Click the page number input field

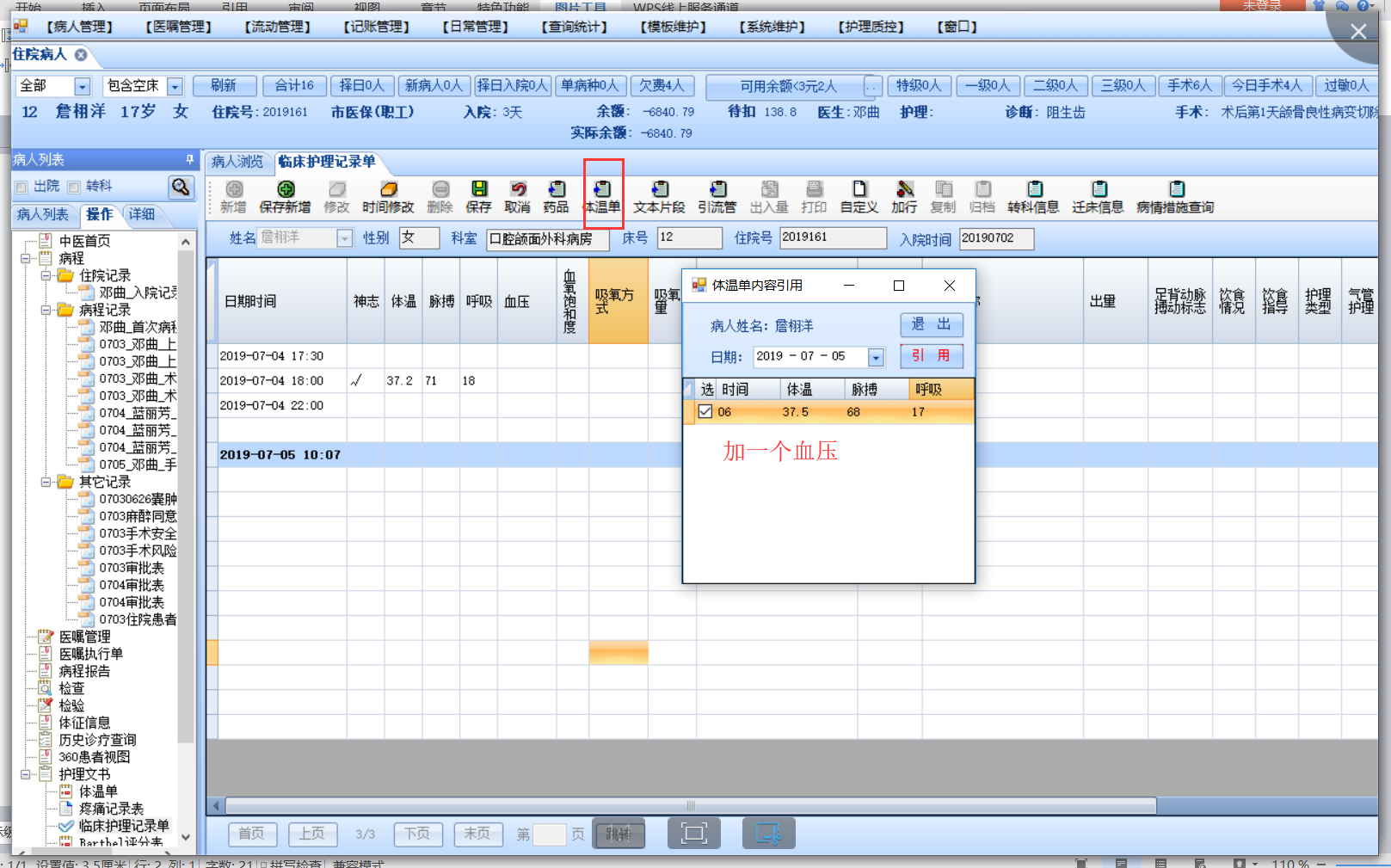point(549,834)
